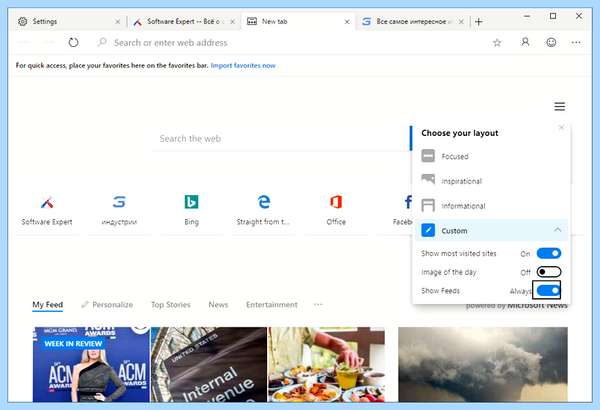
Task: Collapse the Custom layout chevron
Action: click(558, 230)
